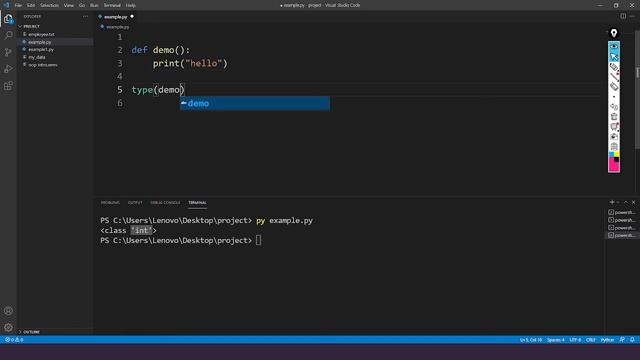Open the View menu
This screenshot has height=360, width=640.
pyautogui.click(x=69, y=5)
